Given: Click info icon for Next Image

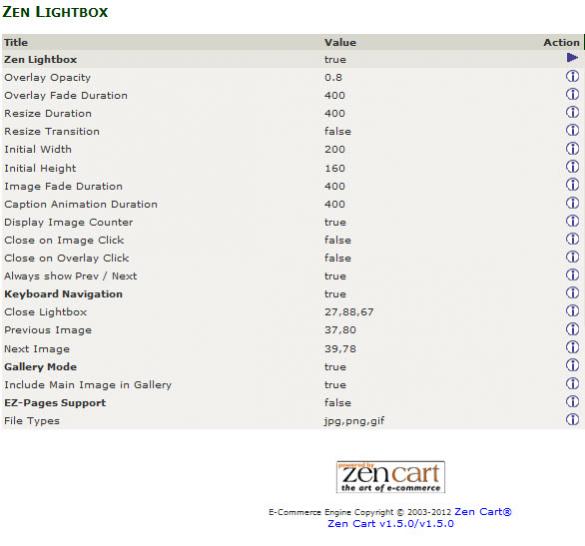Looking at the screenshot, I should (572, 347).
